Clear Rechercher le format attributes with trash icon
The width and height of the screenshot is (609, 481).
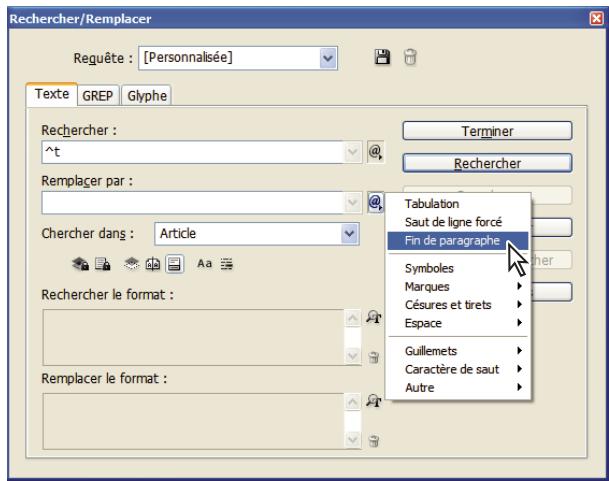(373, 357)
